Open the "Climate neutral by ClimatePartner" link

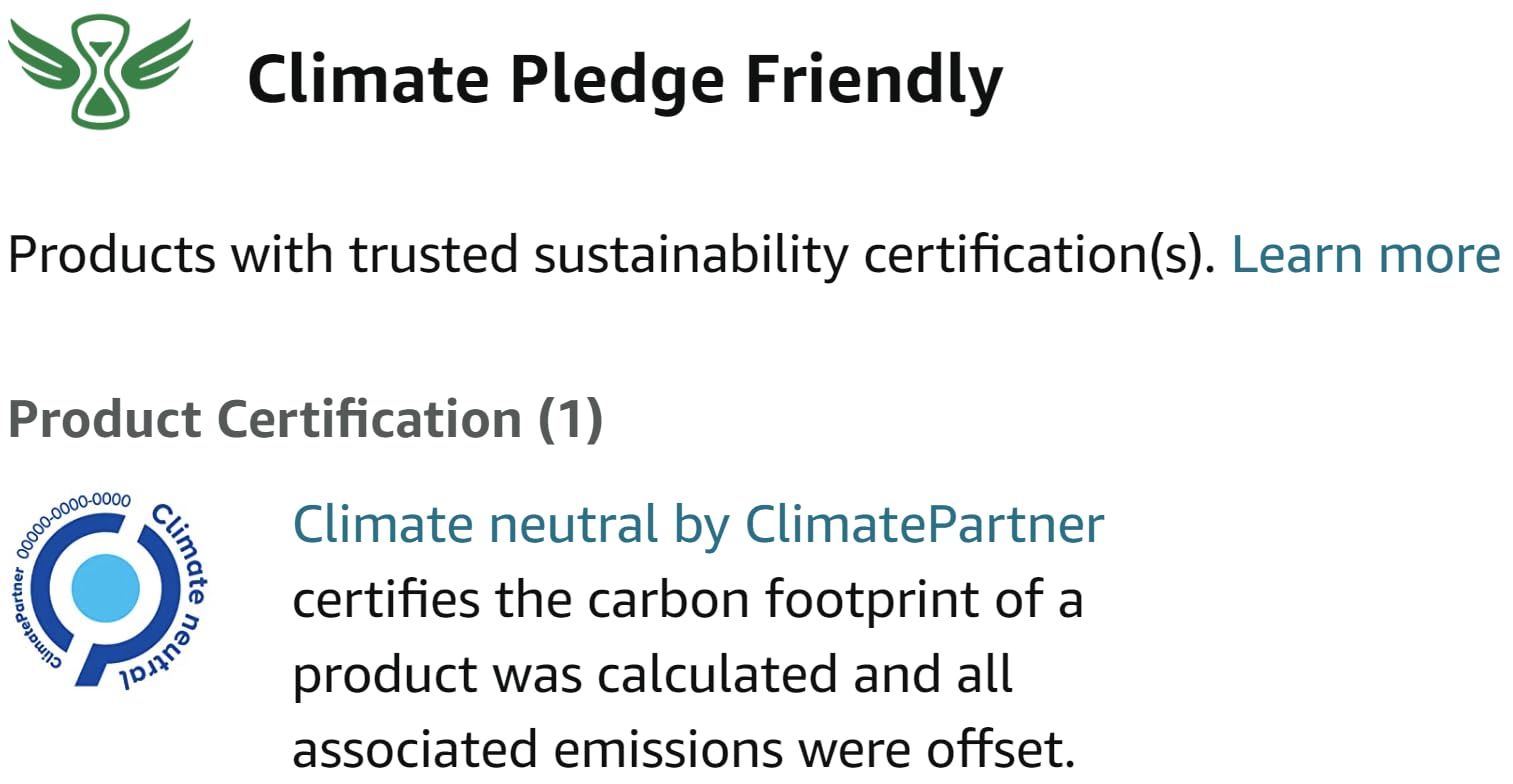[698, 524]
